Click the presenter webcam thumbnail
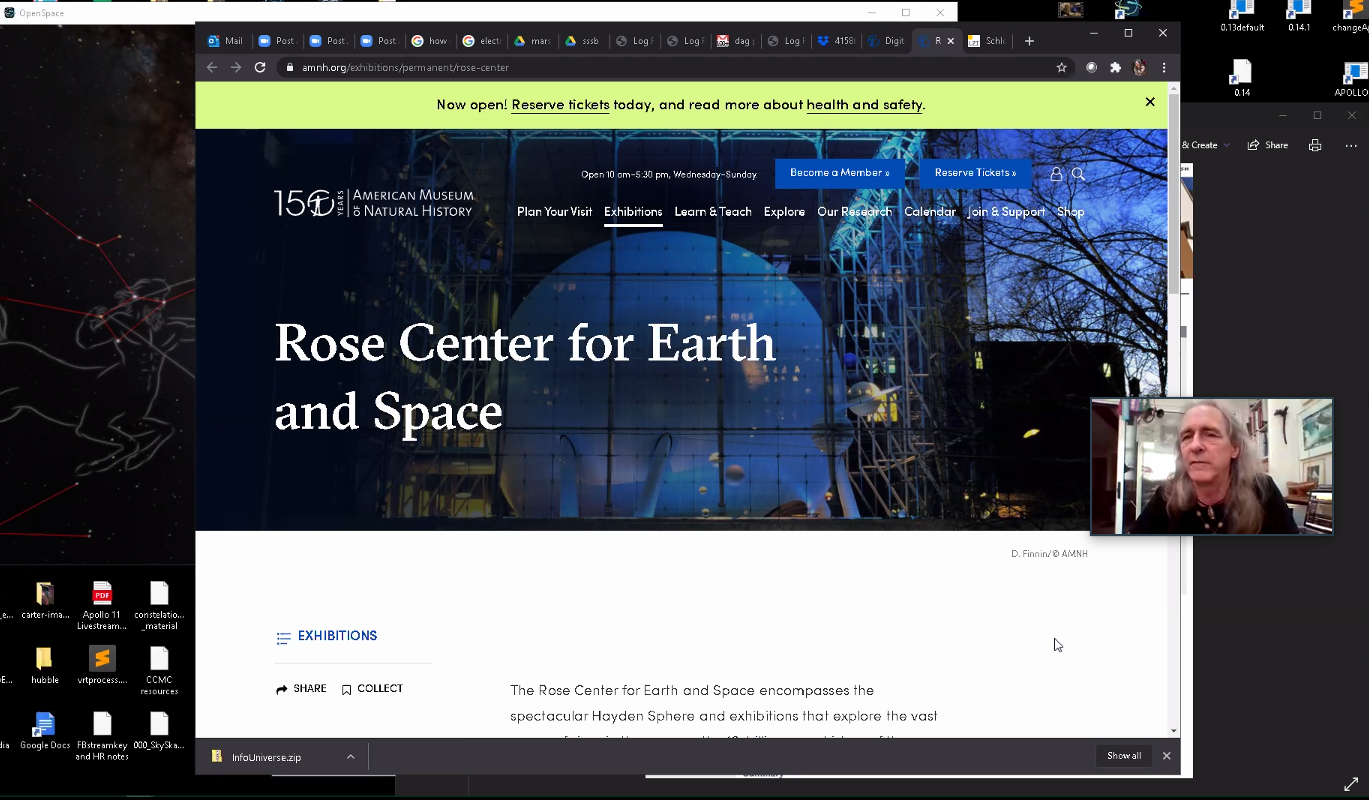This screenshot has height=800, width=1369. [1211, 466]
